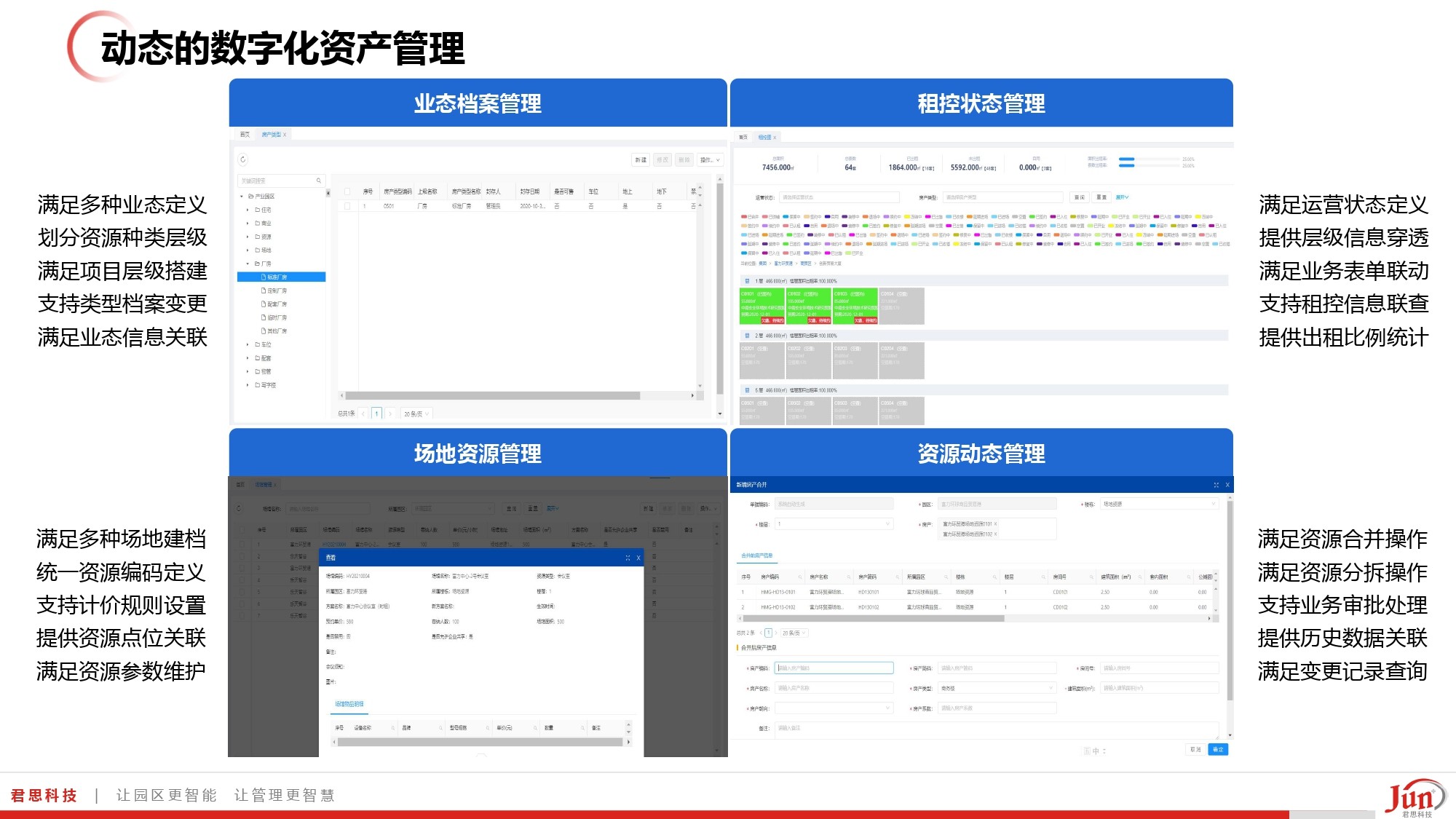The width and height of the screenshot is (1456, 819).
Task: Click 运营状态 select field
Action: 839,197
